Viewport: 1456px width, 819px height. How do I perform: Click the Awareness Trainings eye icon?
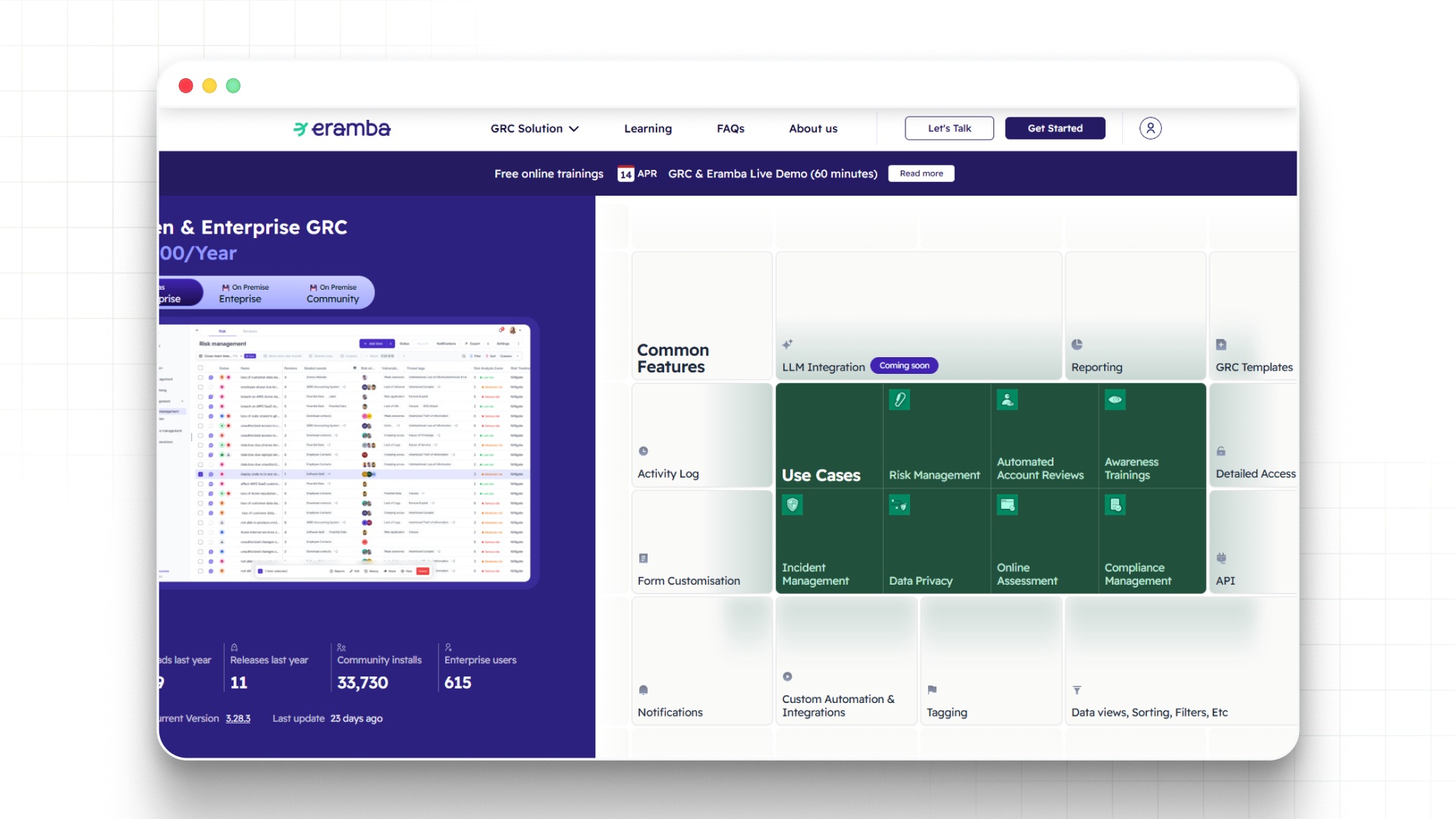[x=1115, y=400]
